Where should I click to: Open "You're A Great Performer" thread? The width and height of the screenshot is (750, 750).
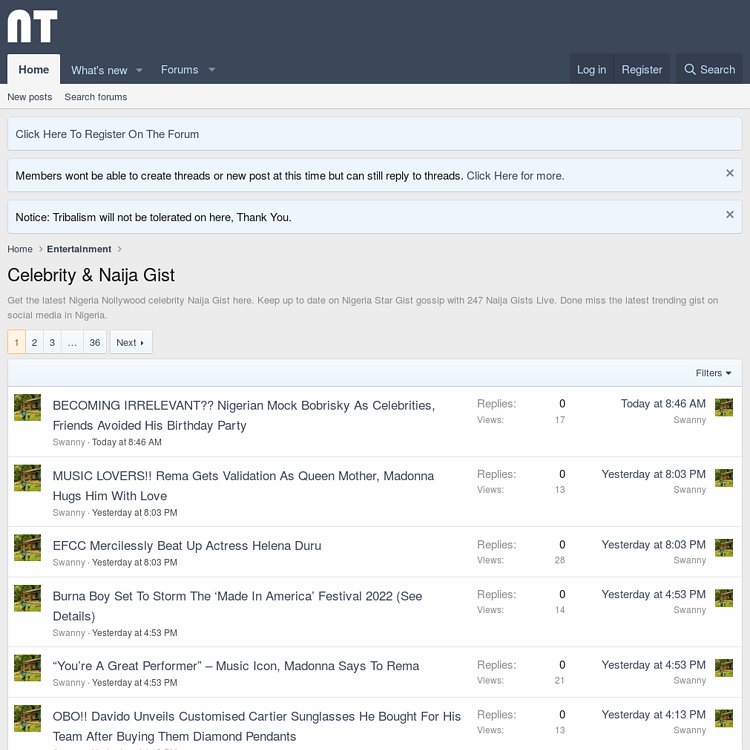point(236,665)
